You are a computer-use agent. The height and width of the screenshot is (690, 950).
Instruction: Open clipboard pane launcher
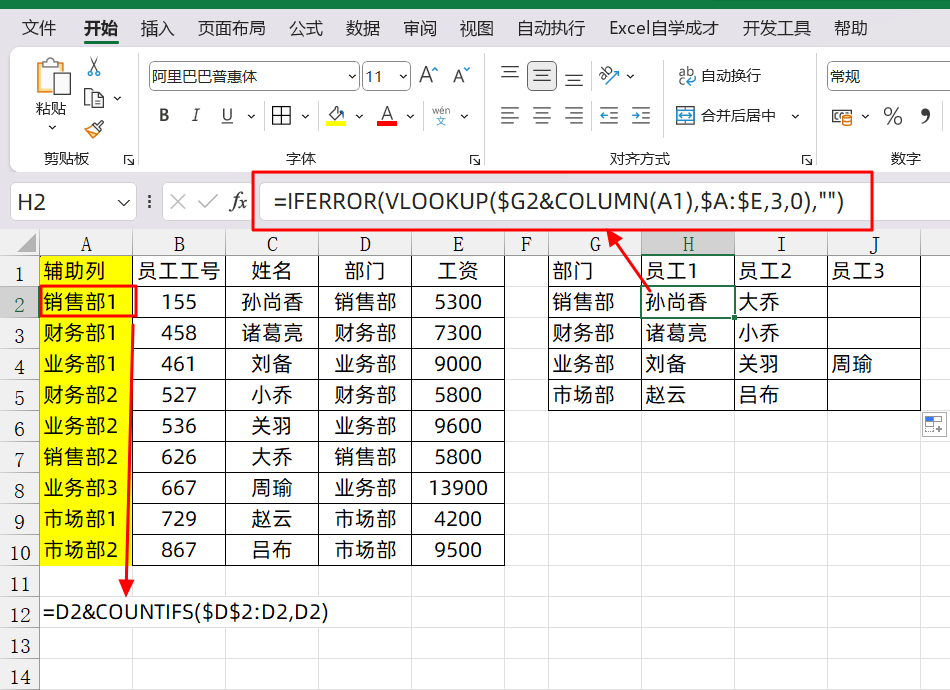[128, 160]
